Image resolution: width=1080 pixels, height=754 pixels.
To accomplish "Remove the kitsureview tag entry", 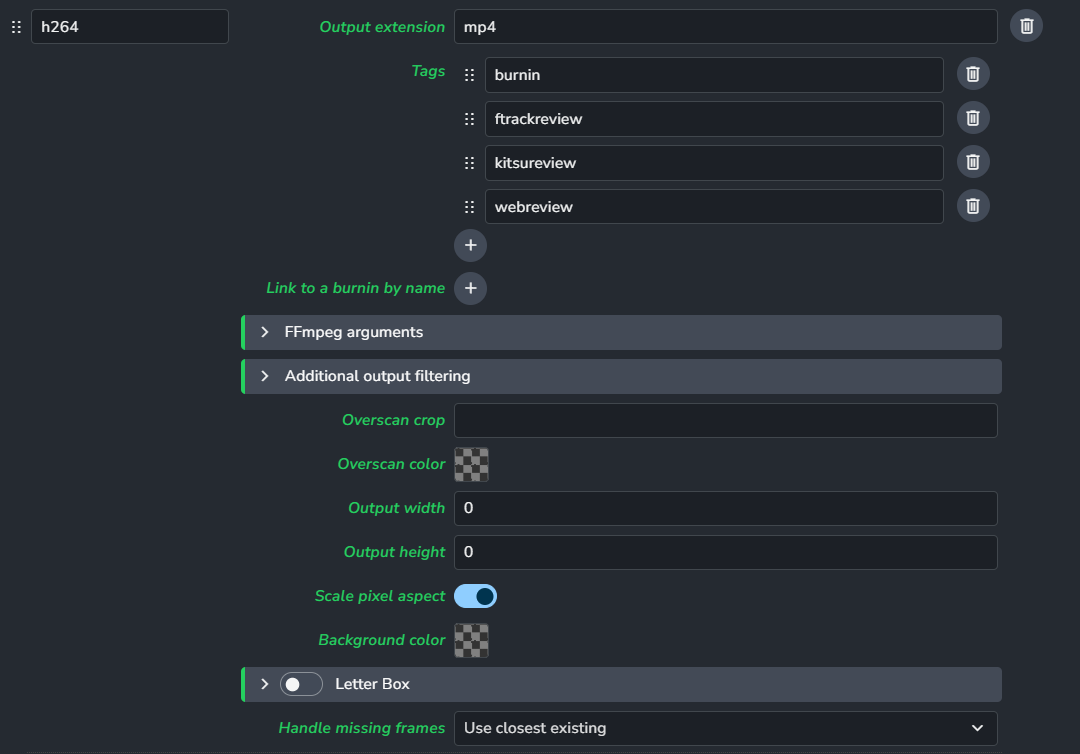I will coord(973,162).
